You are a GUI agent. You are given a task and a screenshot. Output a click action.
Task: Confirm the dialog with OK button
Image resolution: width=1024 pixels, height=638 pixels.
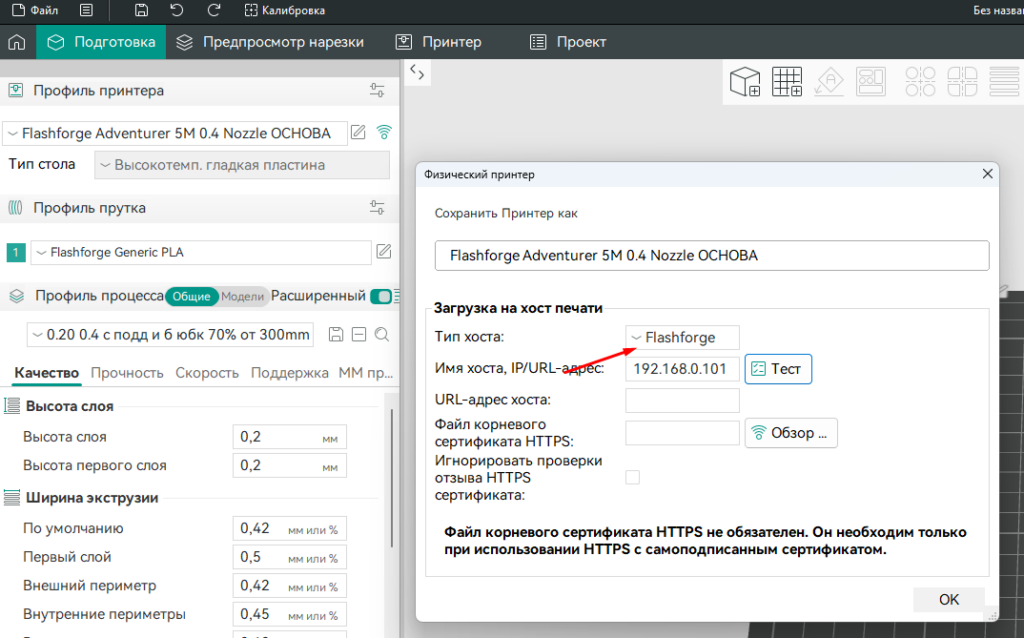948,599
